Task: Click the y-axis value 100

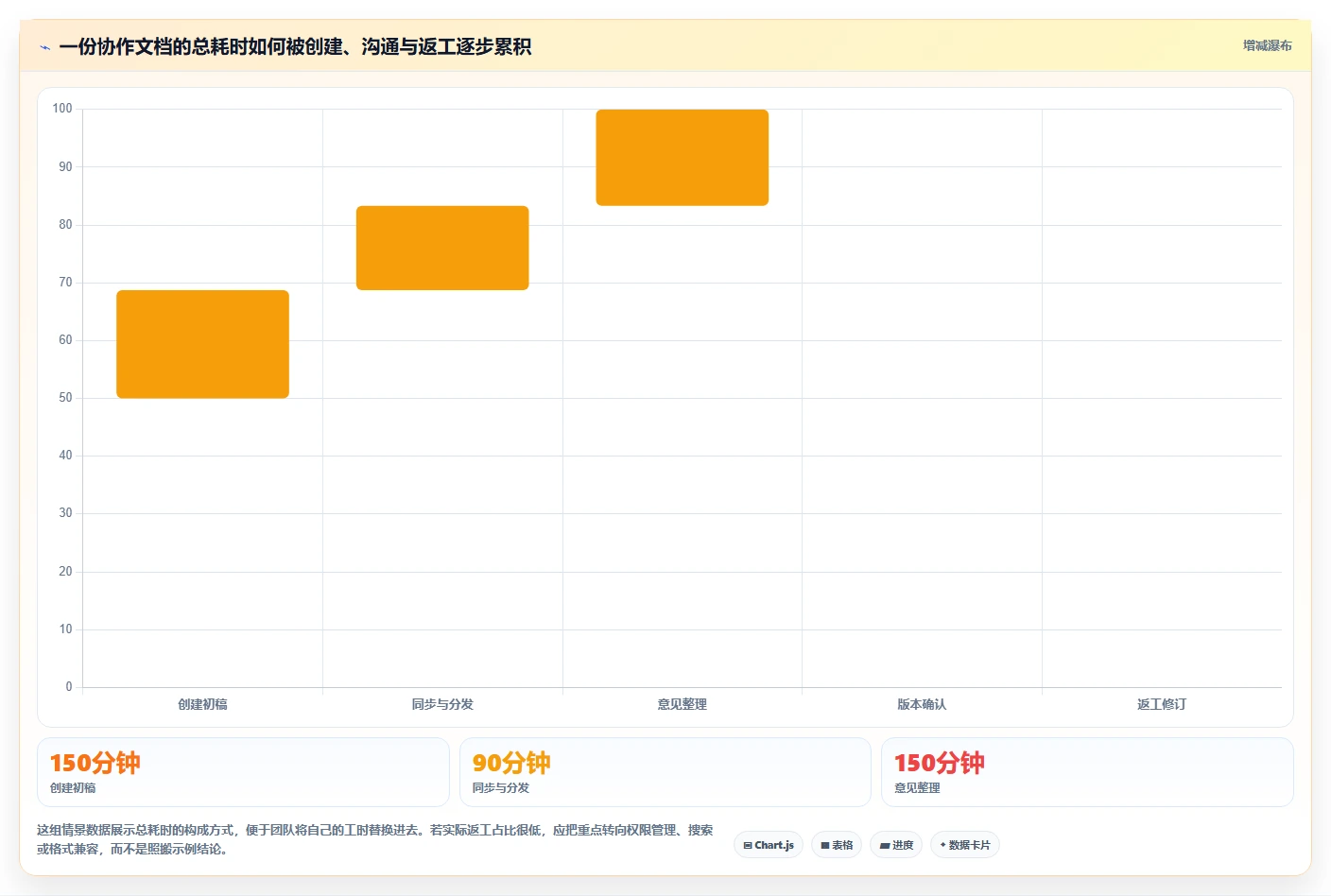Action: pyautogui.click(x=62, y=109)
